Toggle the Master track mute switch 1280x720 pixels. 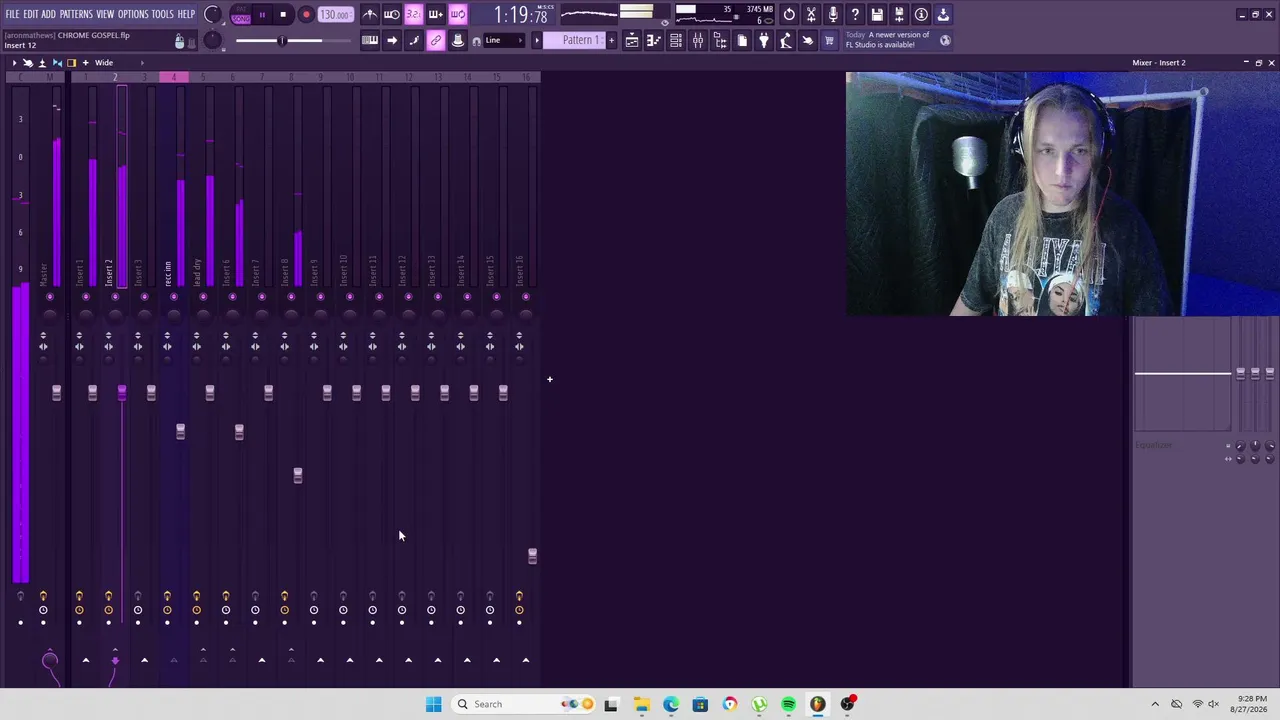(x=50, y=297)
